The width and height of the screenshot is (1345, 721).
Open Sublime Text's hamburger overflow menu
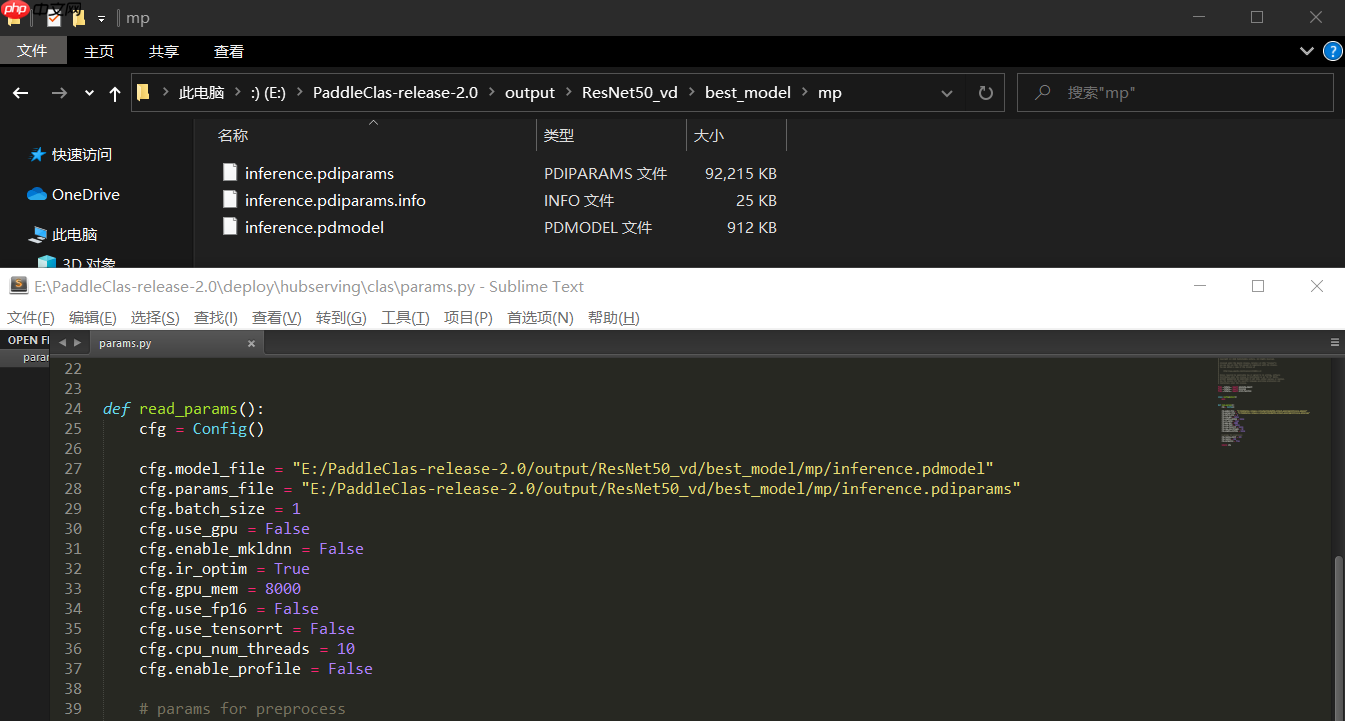1334,342
